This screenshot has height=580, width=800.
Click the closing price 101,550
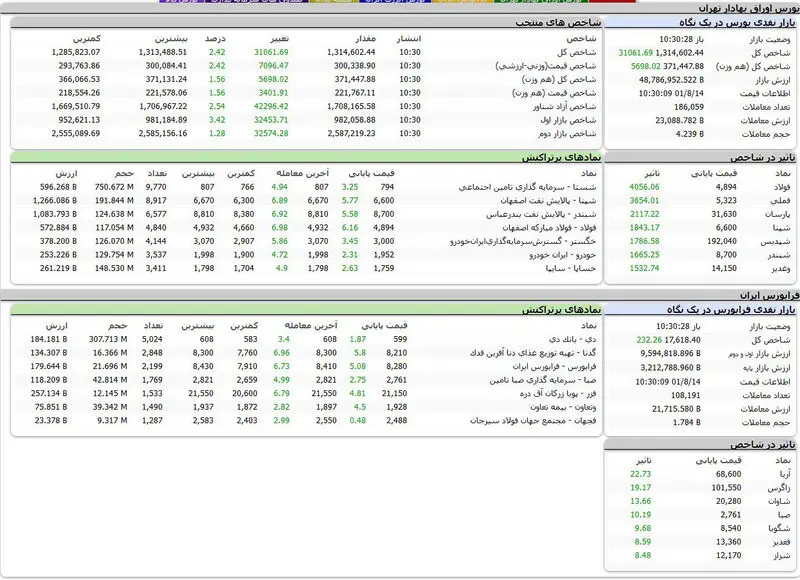pyautogui.click(x=727, y=488)
